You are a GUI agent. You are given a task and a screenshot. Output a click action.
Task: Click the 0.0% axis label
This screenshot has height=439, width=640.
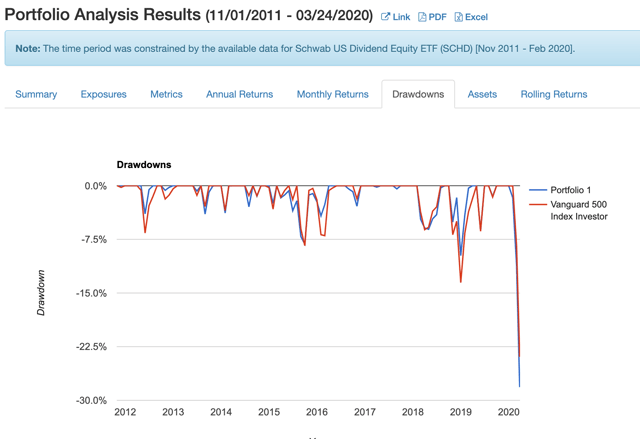point(96,186)
